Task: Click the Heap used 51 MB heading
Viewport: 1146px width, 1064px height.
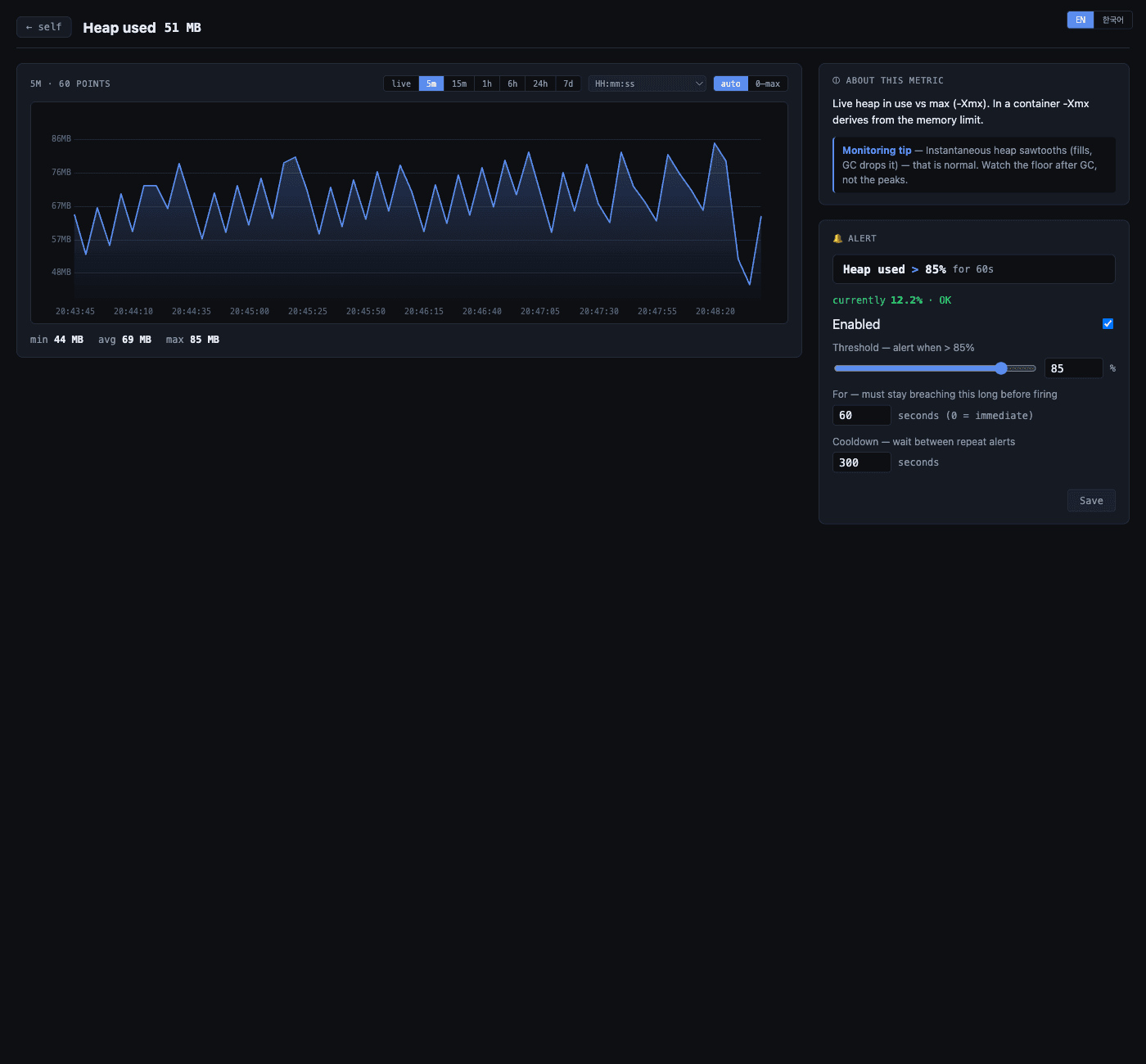Action: point(142,27)
